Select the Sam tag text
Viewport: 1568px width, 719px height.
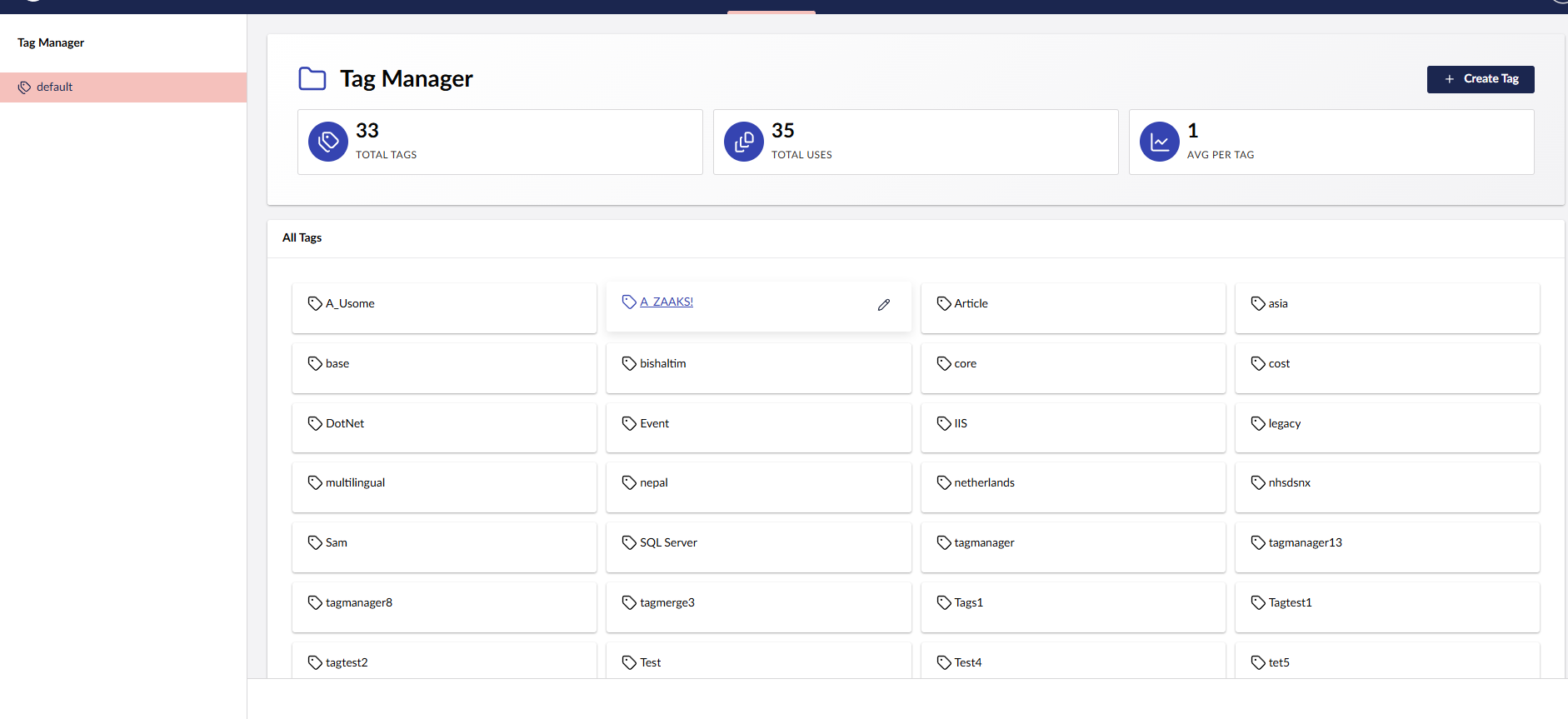(337, 542)
